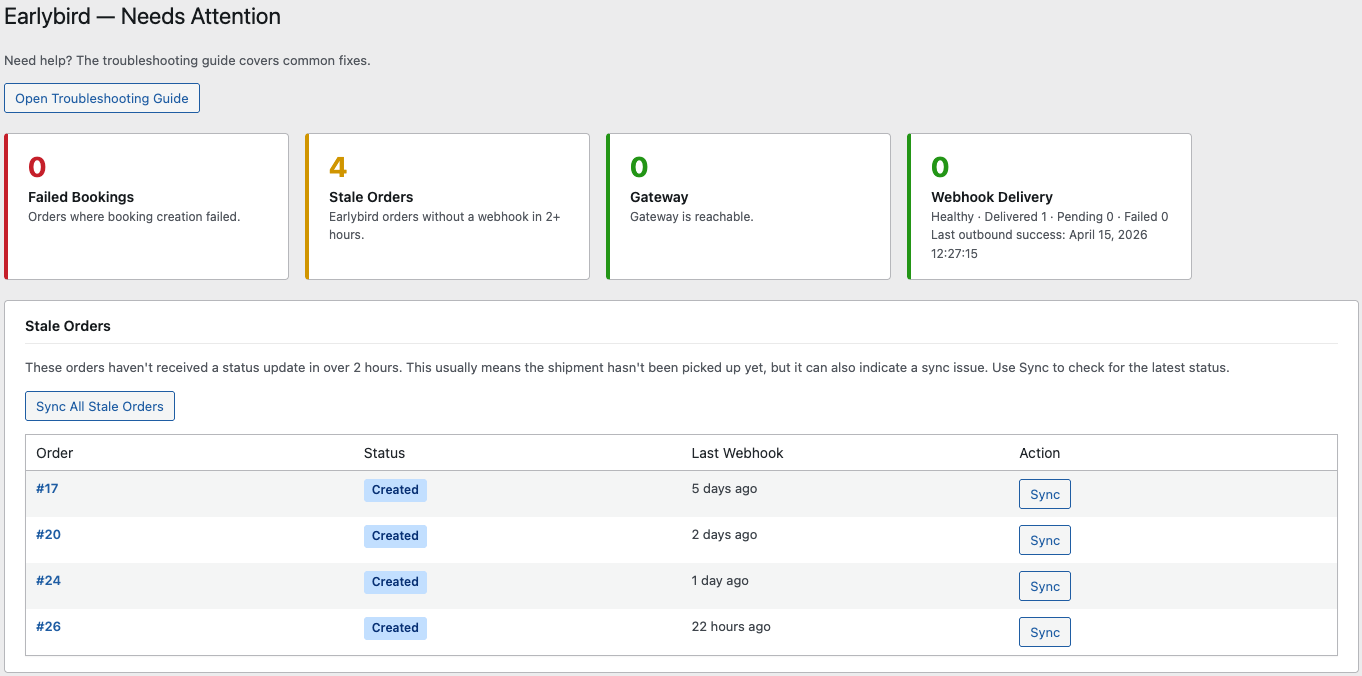Click the 'Last outbound success' timestamp text
Screen dimensions: 1362x676
click(x=1039, y=244)
